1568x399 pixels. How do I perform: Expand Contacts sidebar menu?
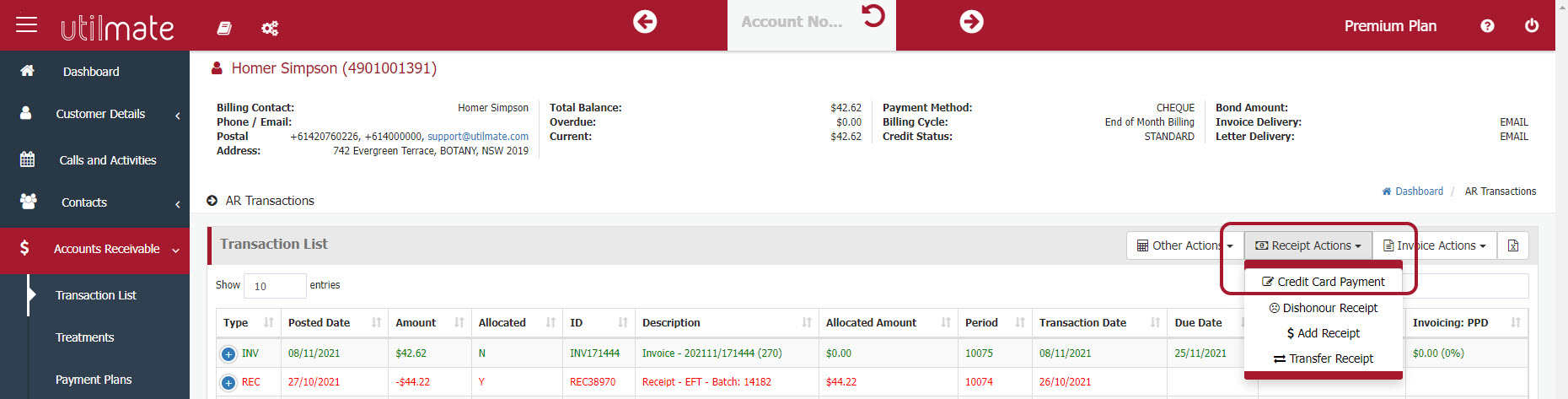94,202
